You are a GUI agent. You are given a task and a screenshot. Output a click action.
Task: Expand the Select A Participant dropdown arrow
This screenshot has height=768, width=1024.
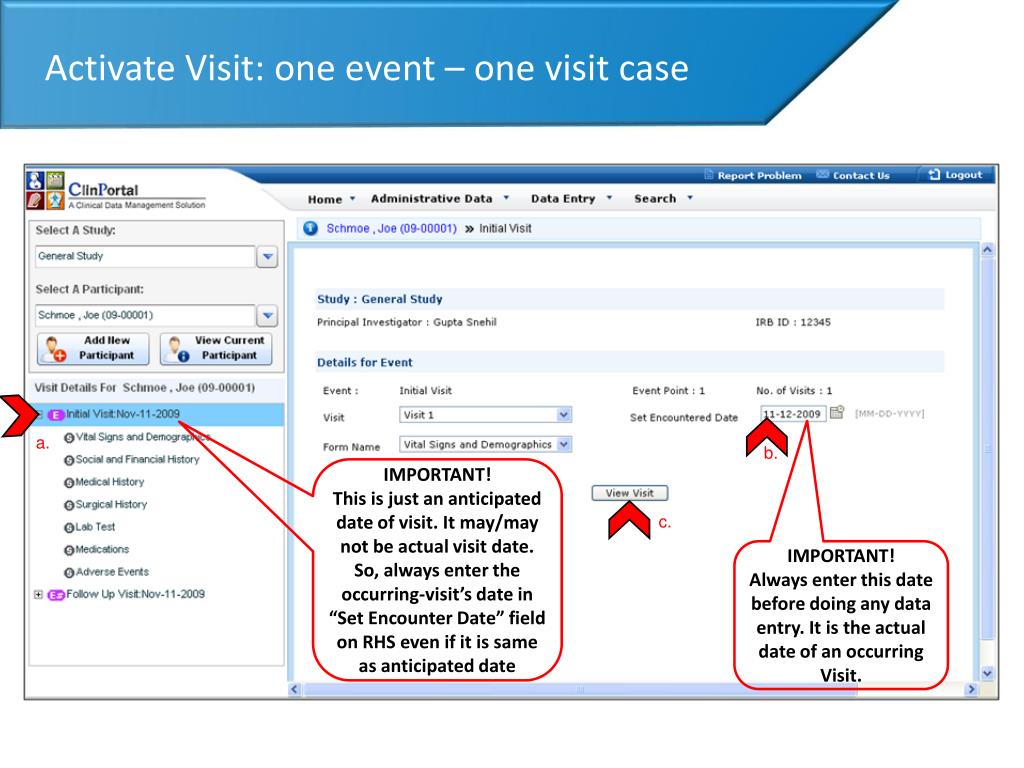(x=267, y=315)
